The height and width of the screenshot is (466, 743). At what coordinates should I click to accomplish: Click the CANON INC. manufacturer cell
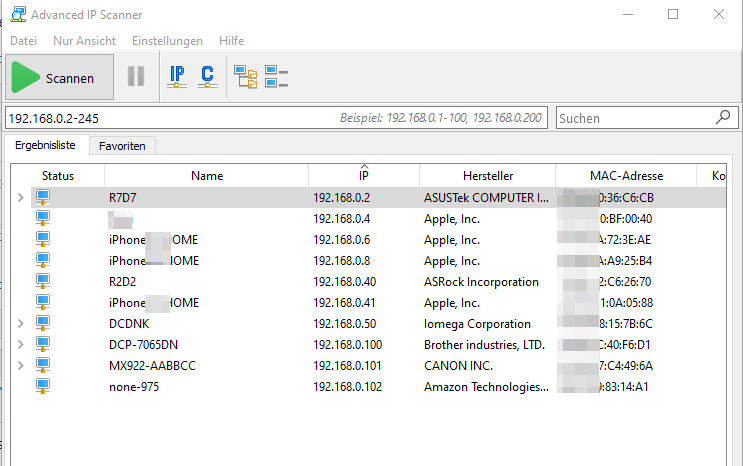pyautogui.click(x=458, y=365)
